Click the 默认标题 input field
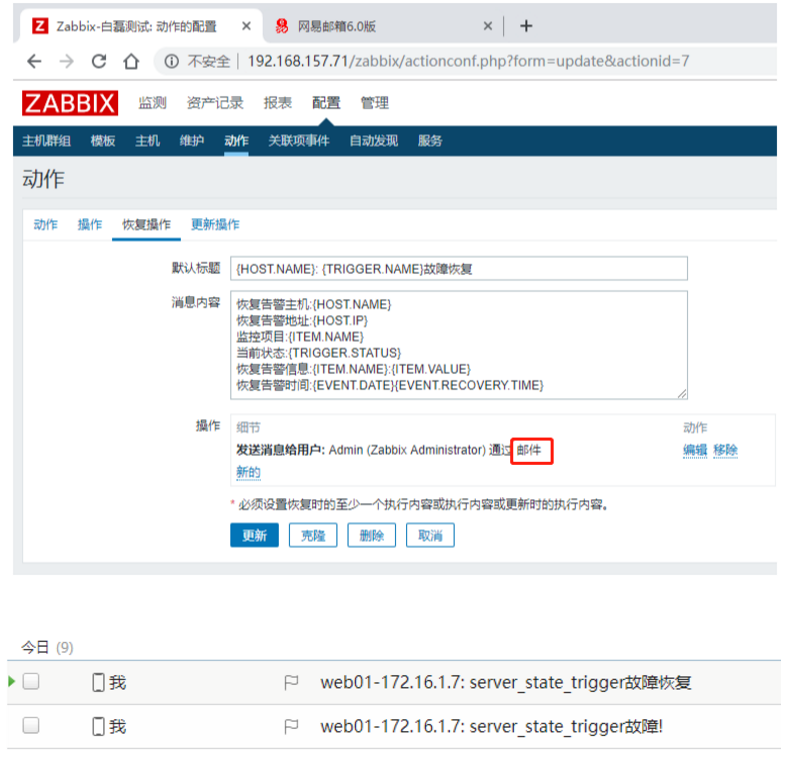790x757 pixels. pyautogui.click(x=459, y=269)
